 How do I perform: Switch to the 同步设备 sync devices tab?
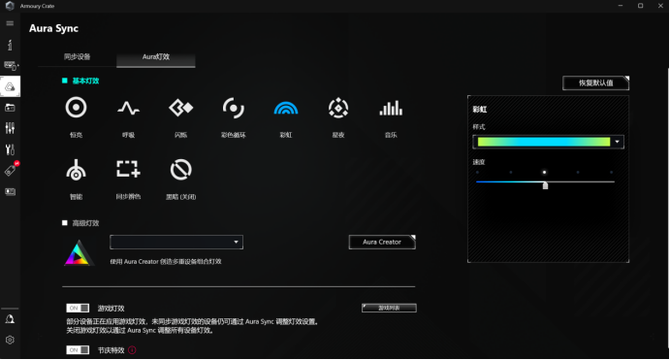coord(77,57)
